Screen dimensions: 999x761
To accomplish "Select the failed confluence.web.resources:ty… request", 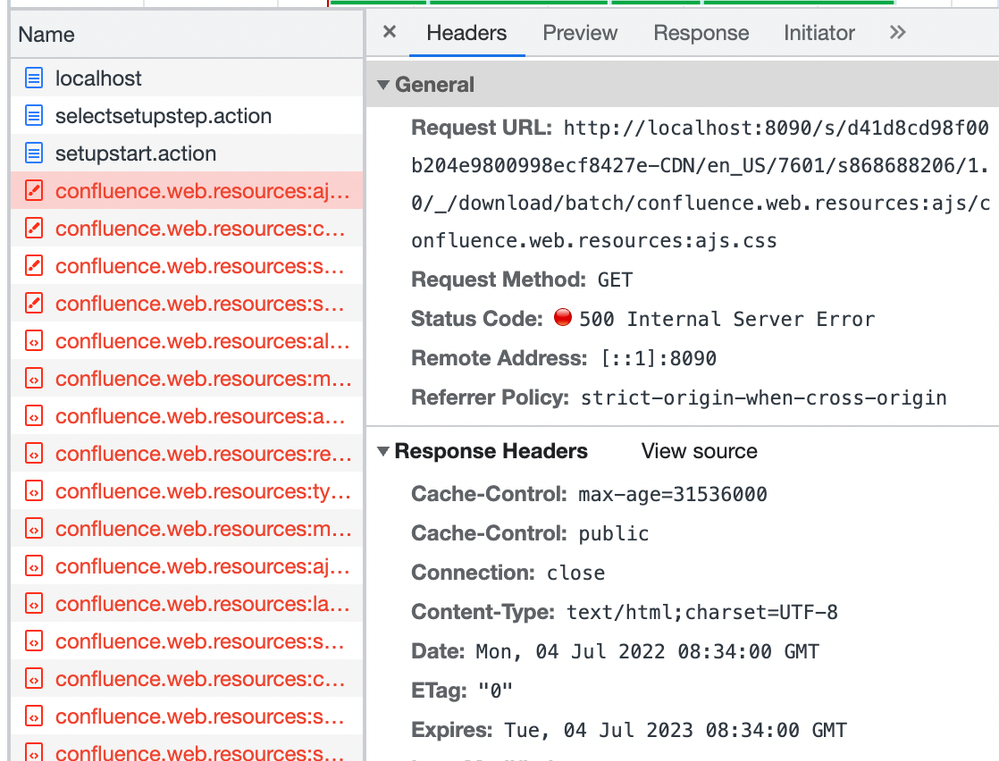I will coord(187,491).
